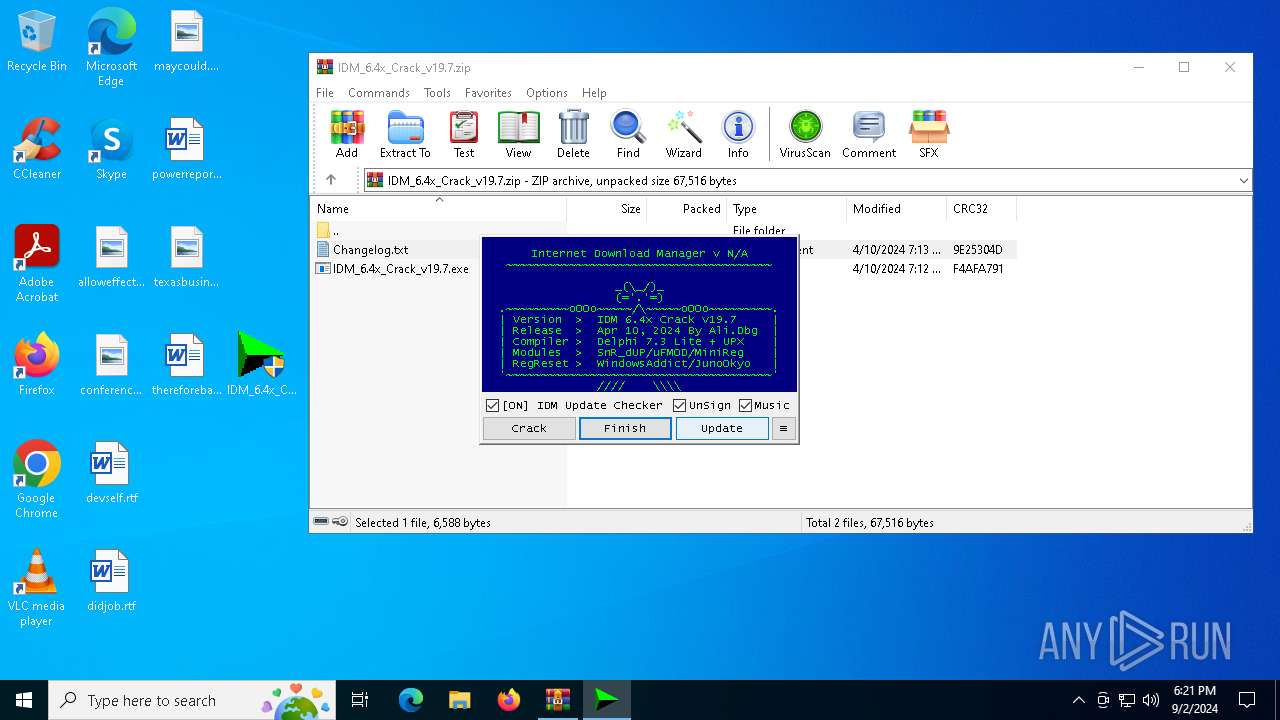Image resolution: width=1280 pixels, height=720 pixels.
Task: Open the Commands menu
Action: [379, 93]
